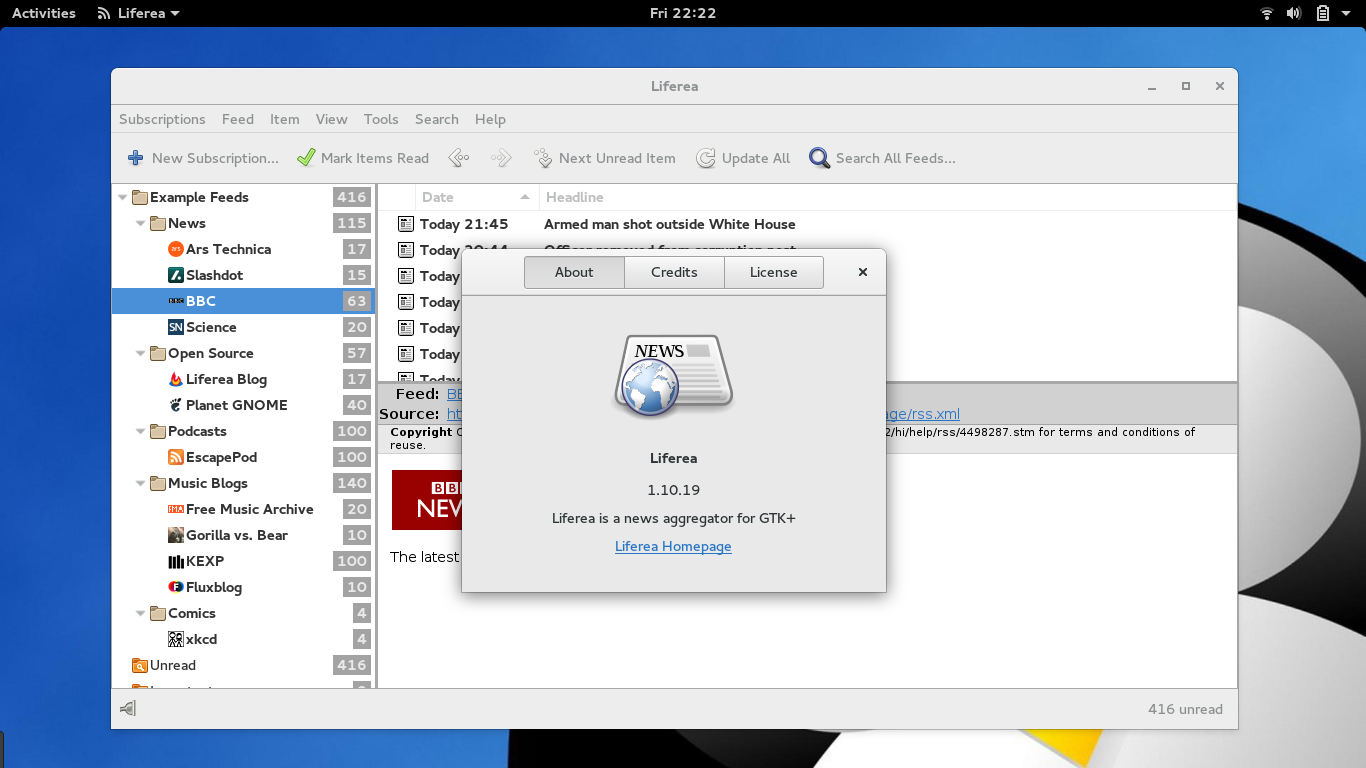Select the BBC feed icon
This screenshot has height=768, width=1366.
[x=176, y=301]
